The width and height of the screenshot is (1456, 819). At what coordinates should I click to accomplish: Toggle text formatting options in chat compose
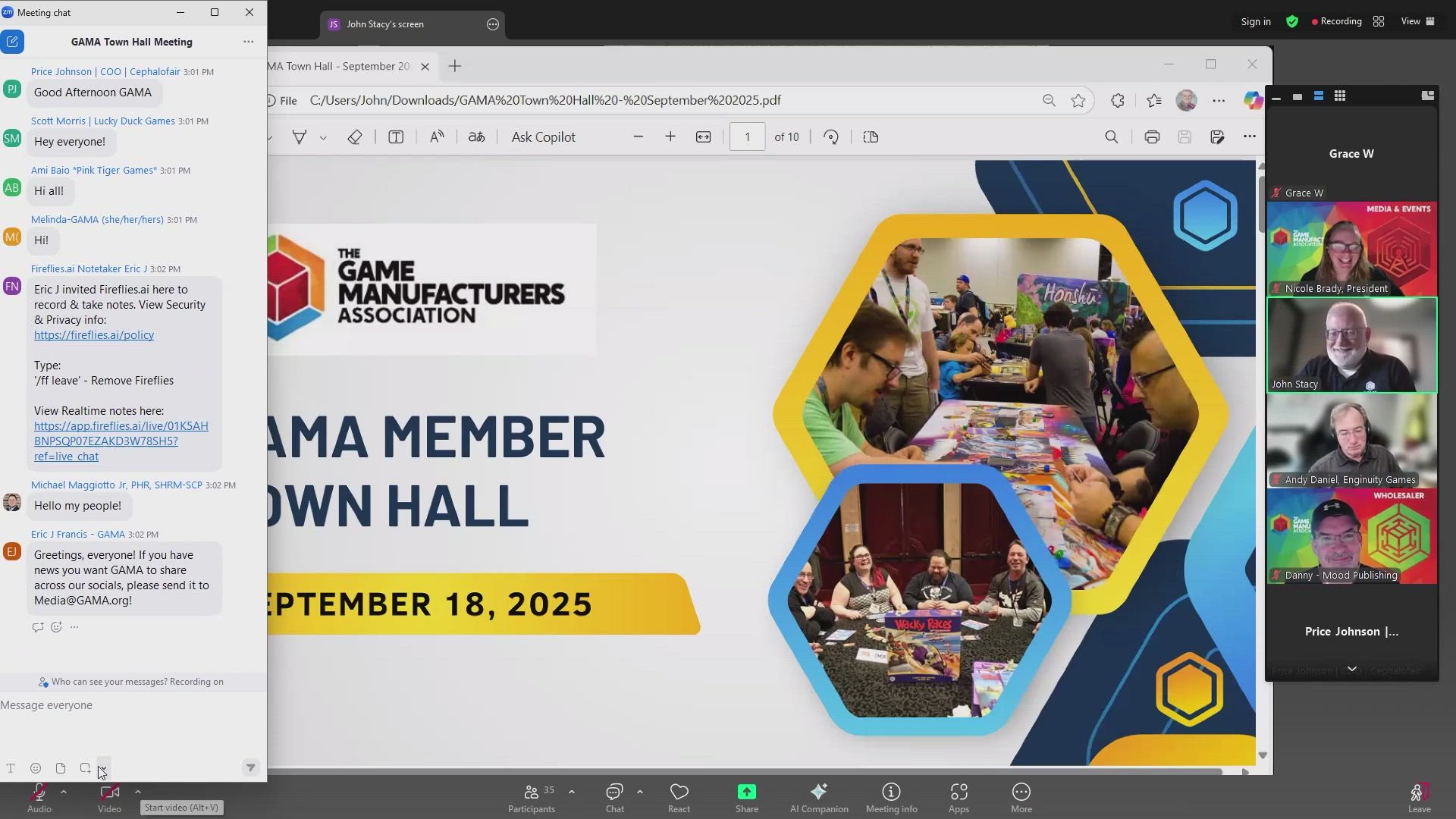pos(11,768)
